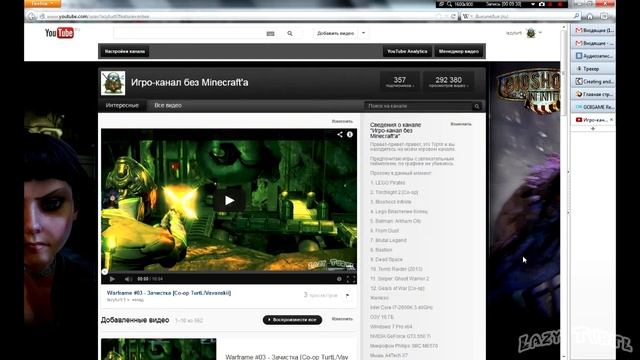
Task: Close the Игро-кан... YouTube side tab
Action: coord(611,120)
